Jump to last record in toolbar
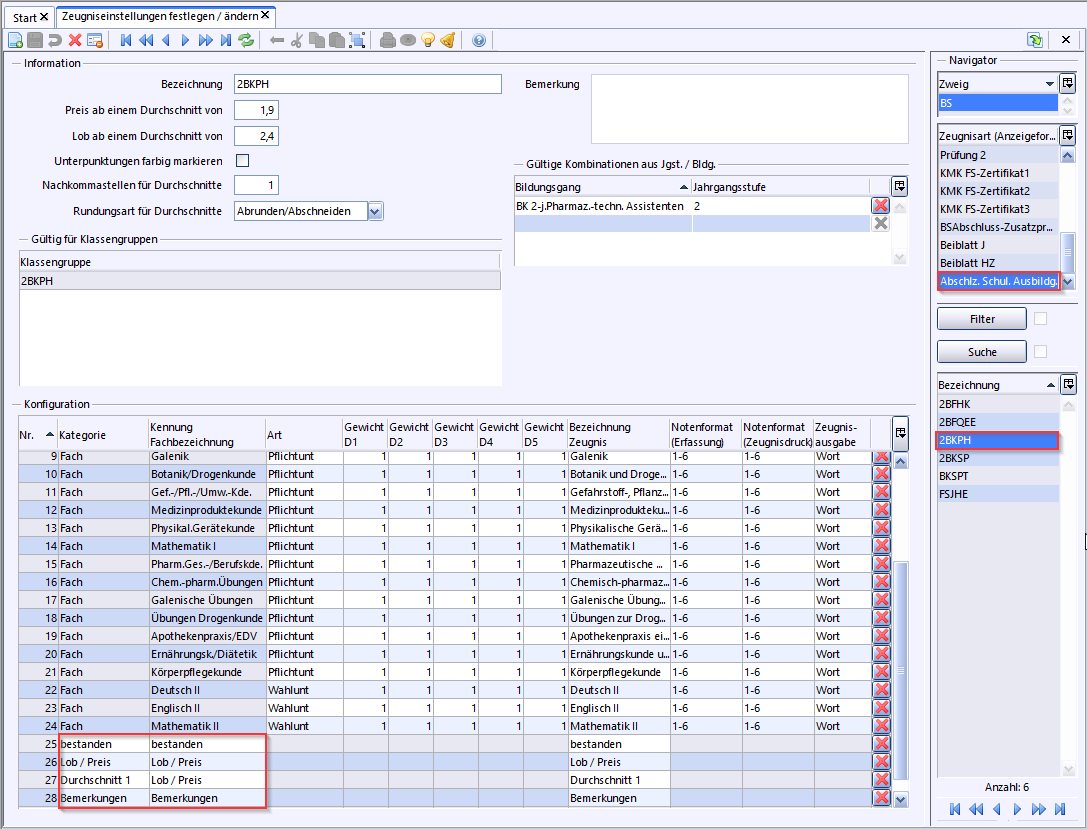The height and width of the screenshot is (829, 1087). [226, 40]
